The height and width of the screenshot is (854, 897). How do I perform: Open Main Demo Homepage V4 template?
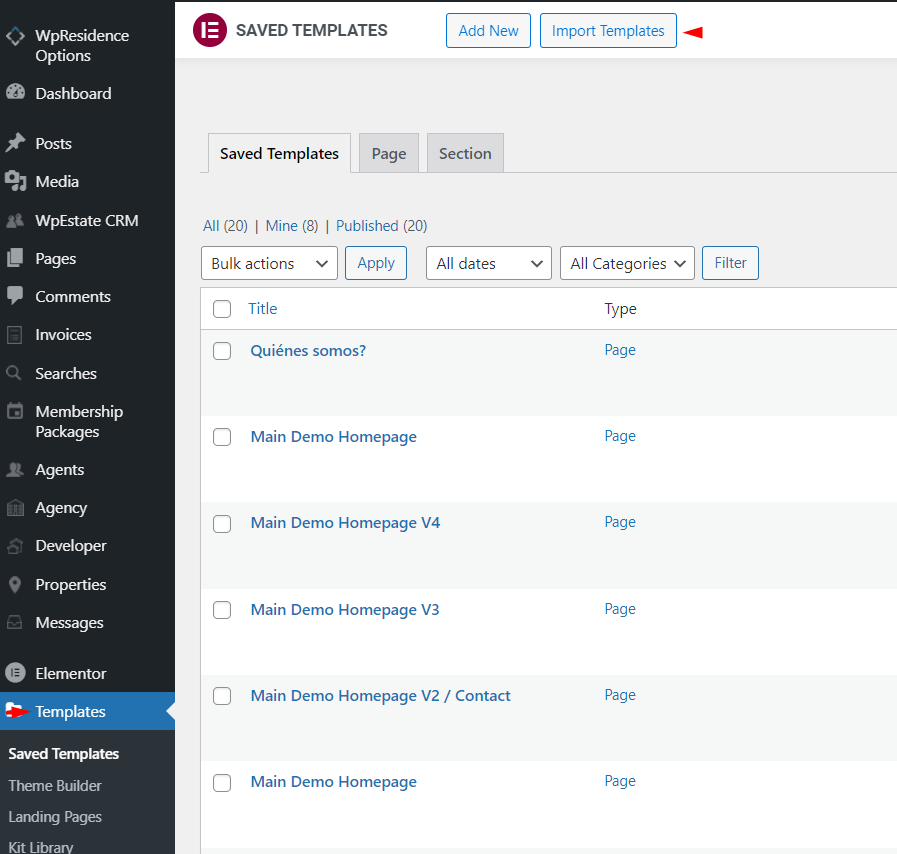(x=346, y=523)
